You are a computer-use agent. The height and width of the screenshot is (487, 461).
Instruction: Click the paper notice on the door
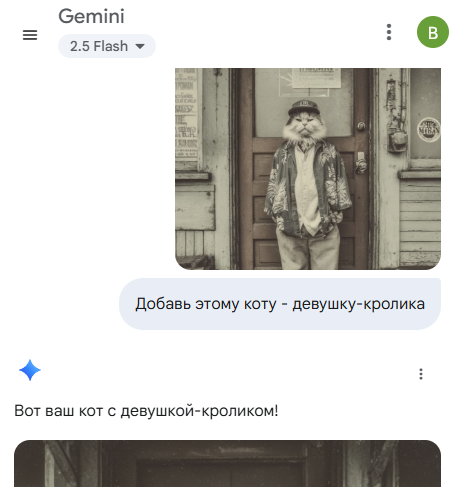[316, 78]
